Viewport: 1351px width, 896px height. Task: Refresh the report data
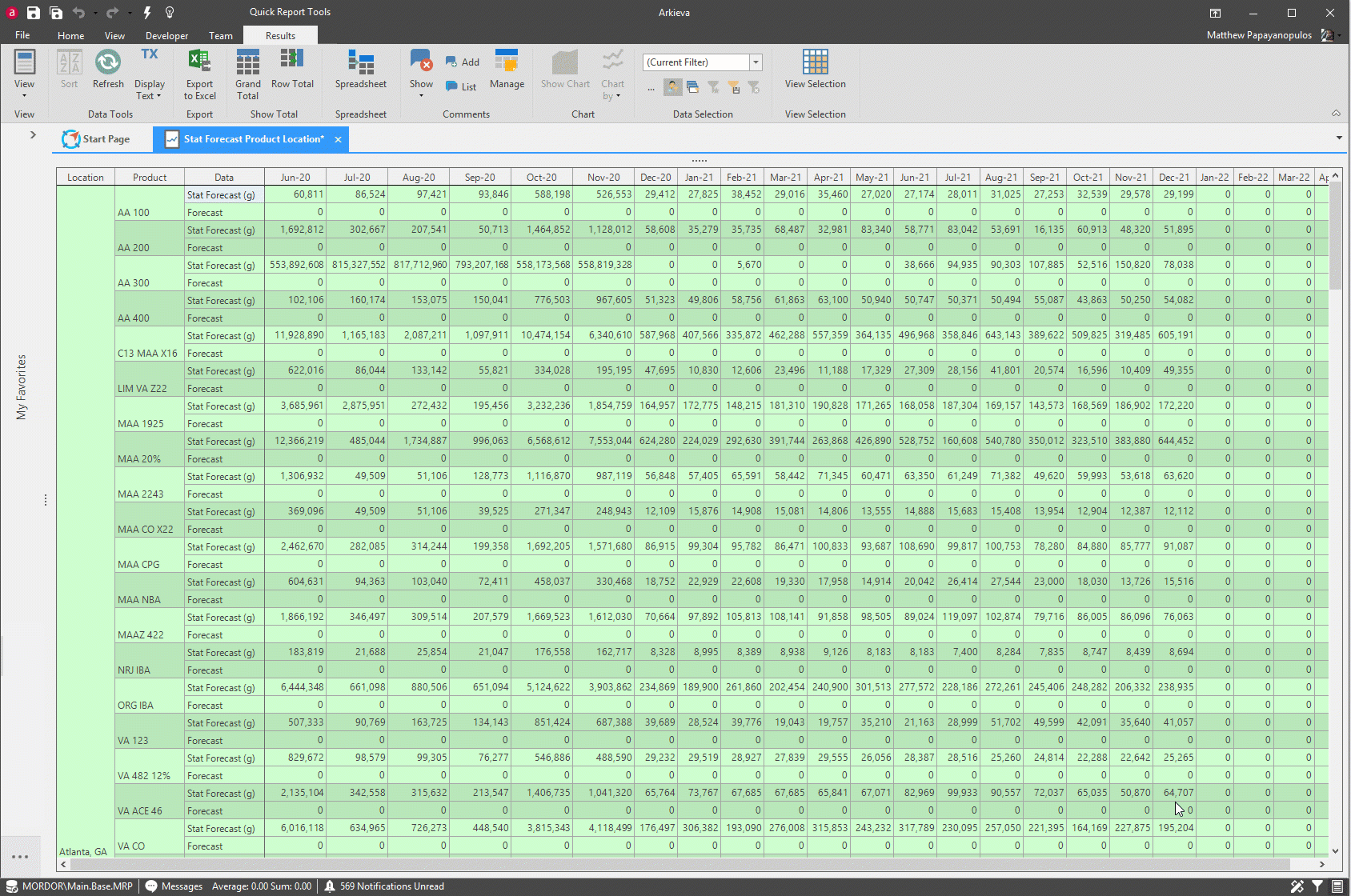[x=108, y=69]
